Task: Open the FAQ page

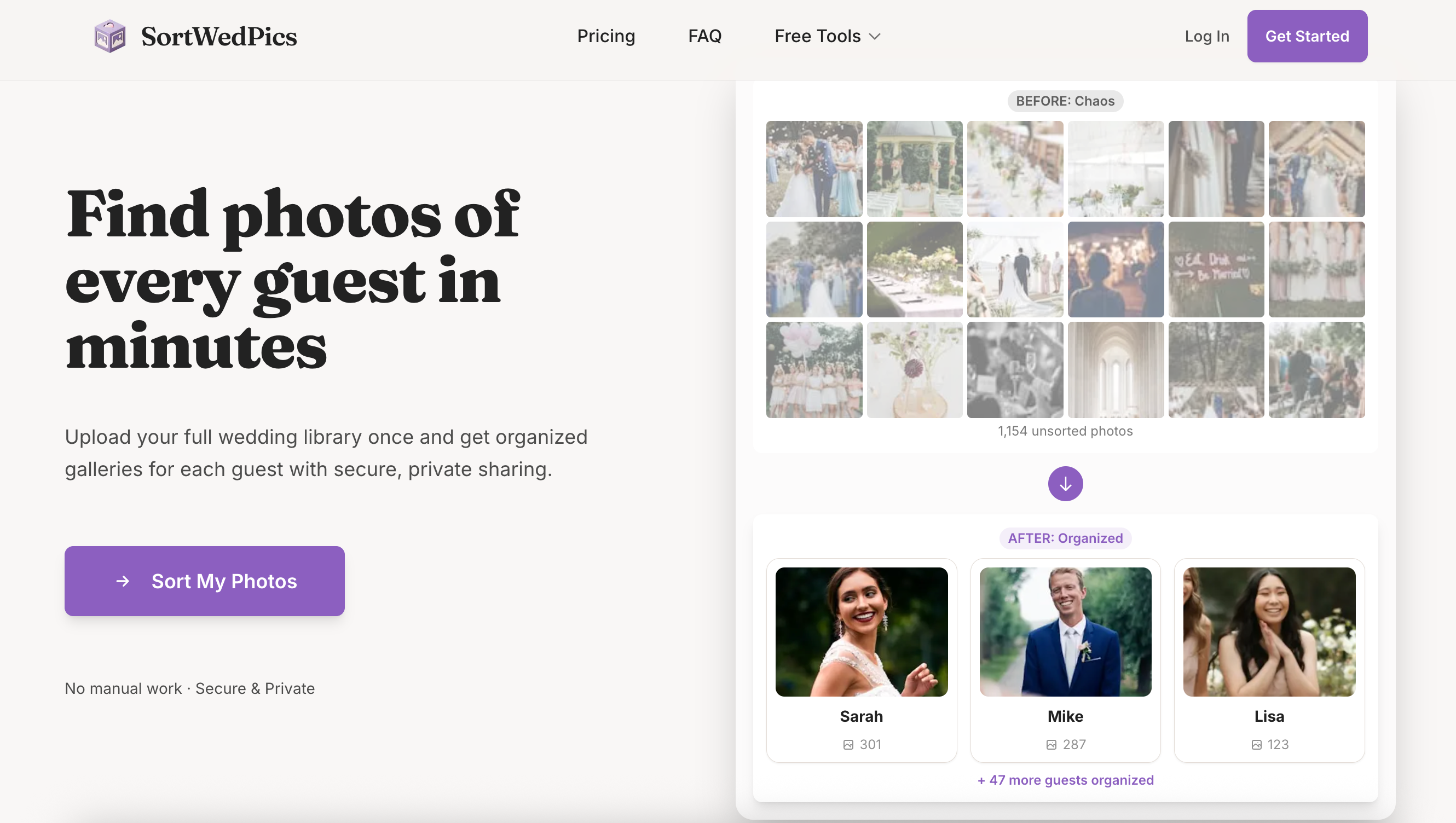Action: tap(704, 36)
